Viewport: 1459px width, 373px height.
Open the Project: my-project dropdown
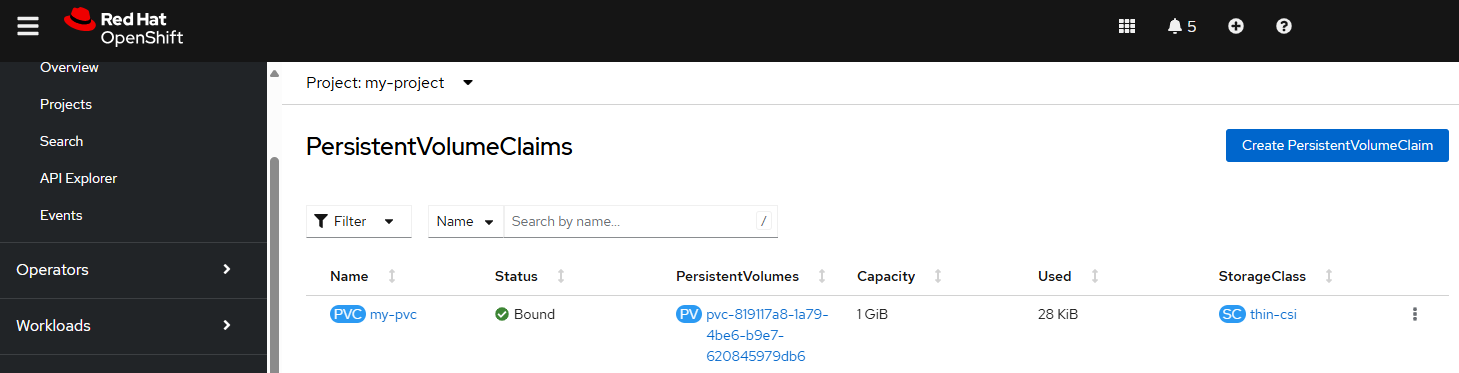390,83
